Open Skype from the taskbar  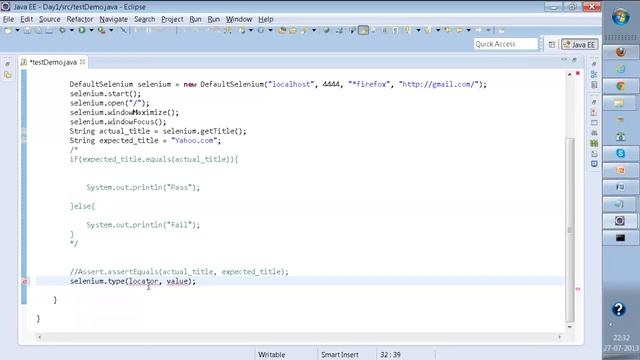(621, 153)
